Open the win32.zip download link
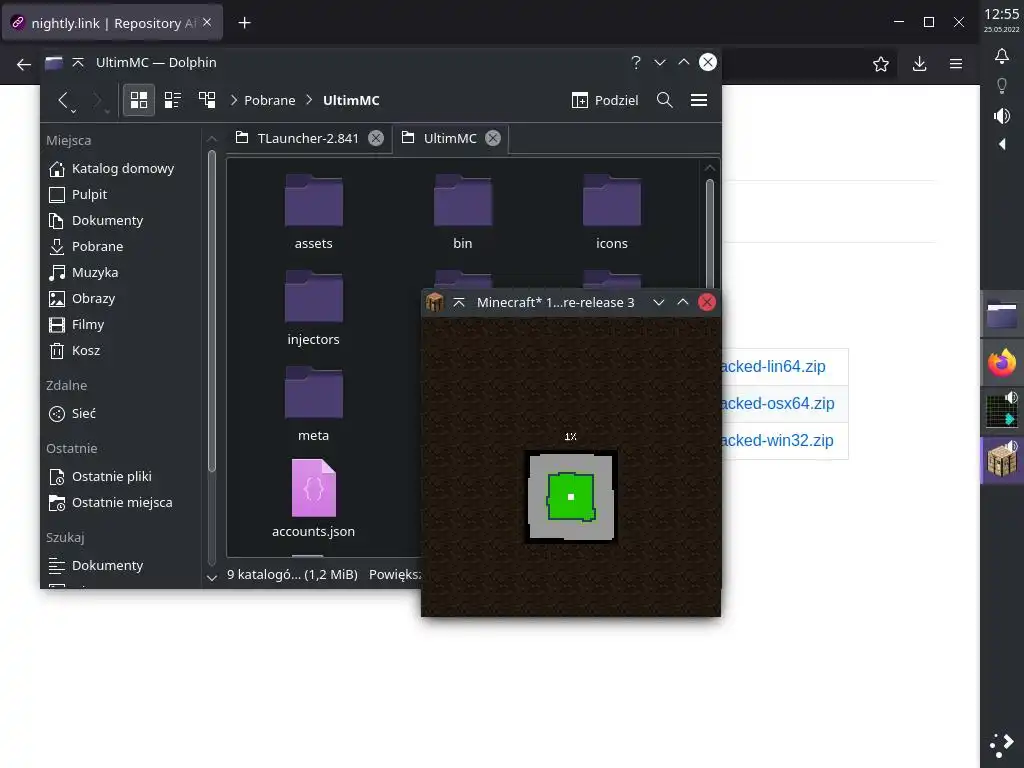This screenshot has width=1024, height=768. pyautogui.click(x=777, y=441)
